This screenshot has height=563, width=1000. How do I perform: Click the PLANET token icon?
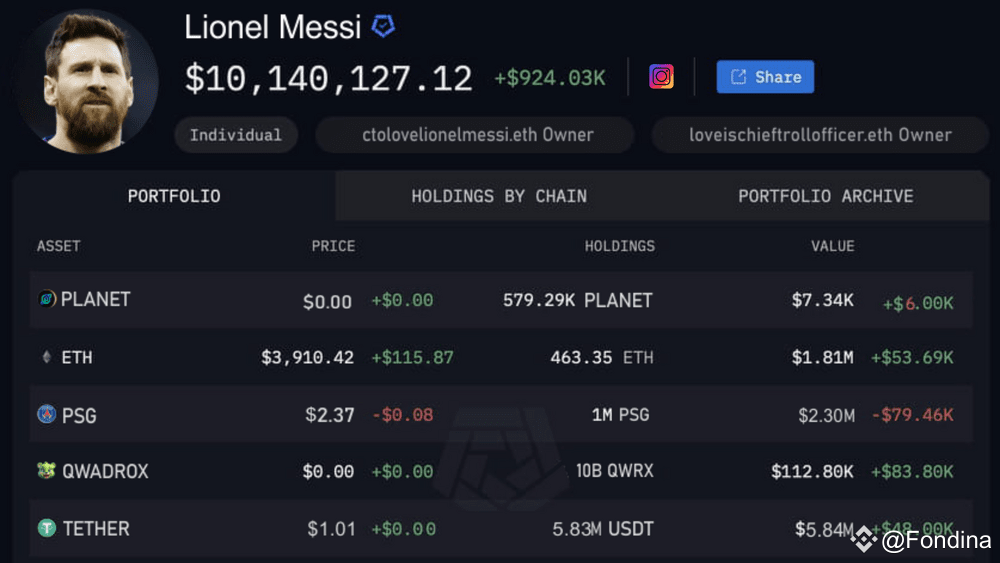pos(47,299)
